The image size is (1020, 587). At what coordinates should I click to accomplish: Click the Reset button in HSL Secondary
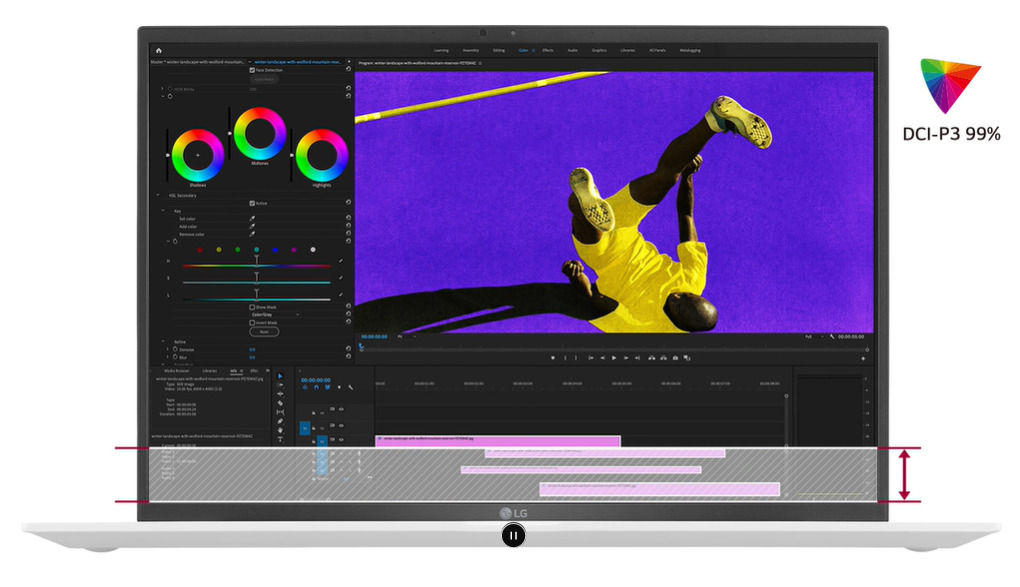coord(265,331)
